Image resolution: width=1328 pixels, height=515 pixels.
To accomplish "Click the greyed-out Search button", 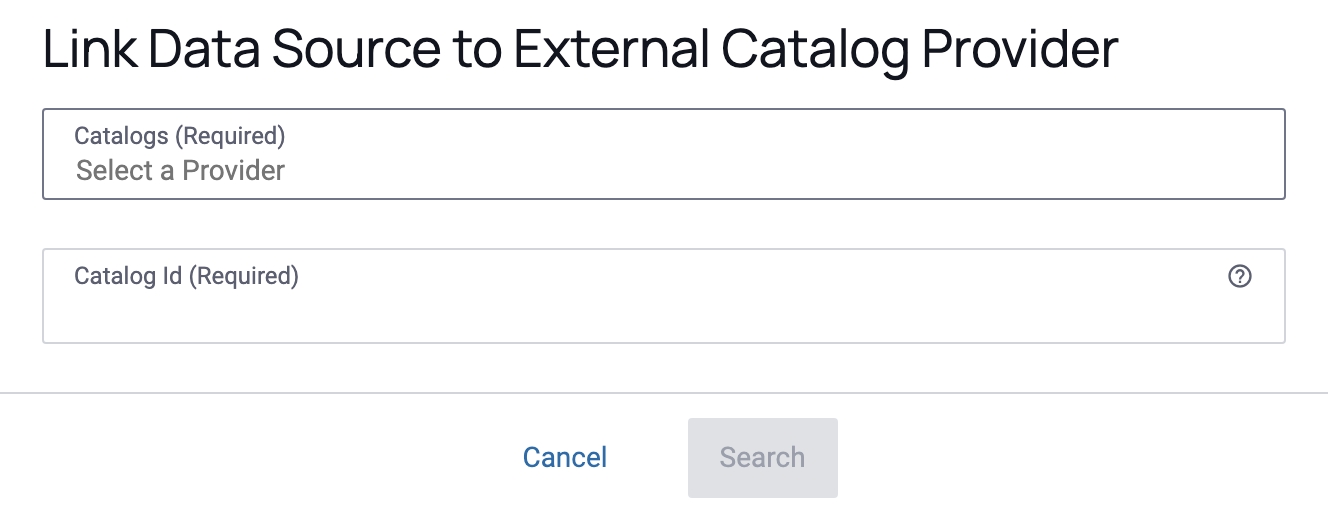I will pos(762,457).
